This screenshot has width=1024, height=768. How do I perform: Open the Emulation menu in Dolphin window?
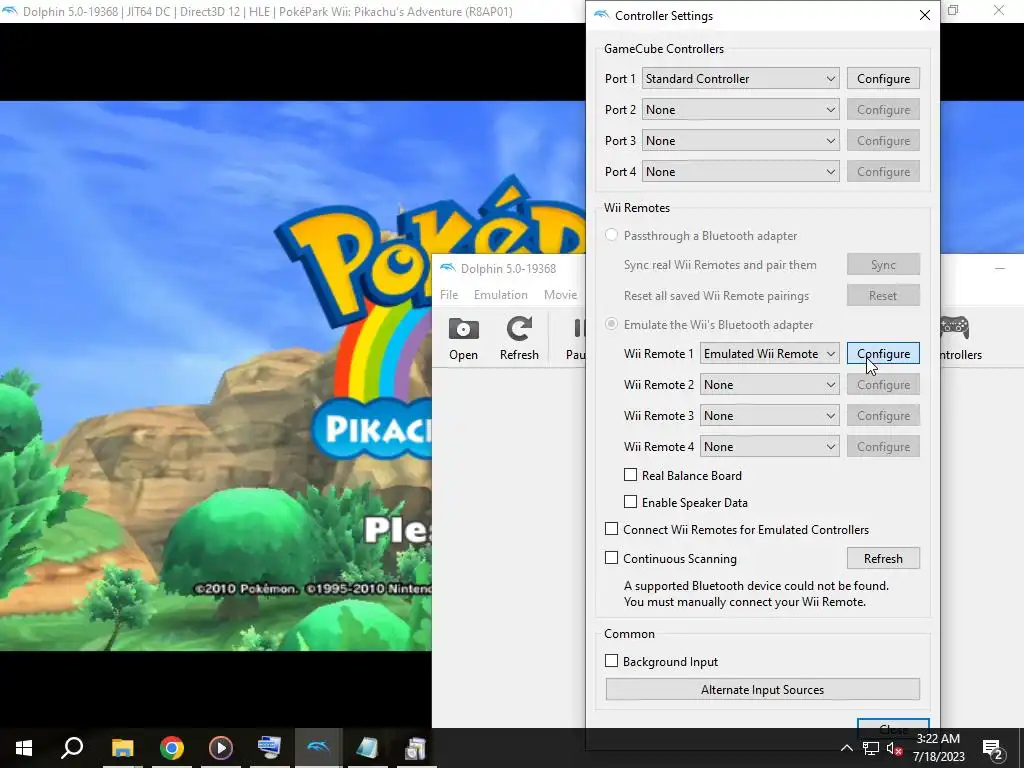pos(501,295)
